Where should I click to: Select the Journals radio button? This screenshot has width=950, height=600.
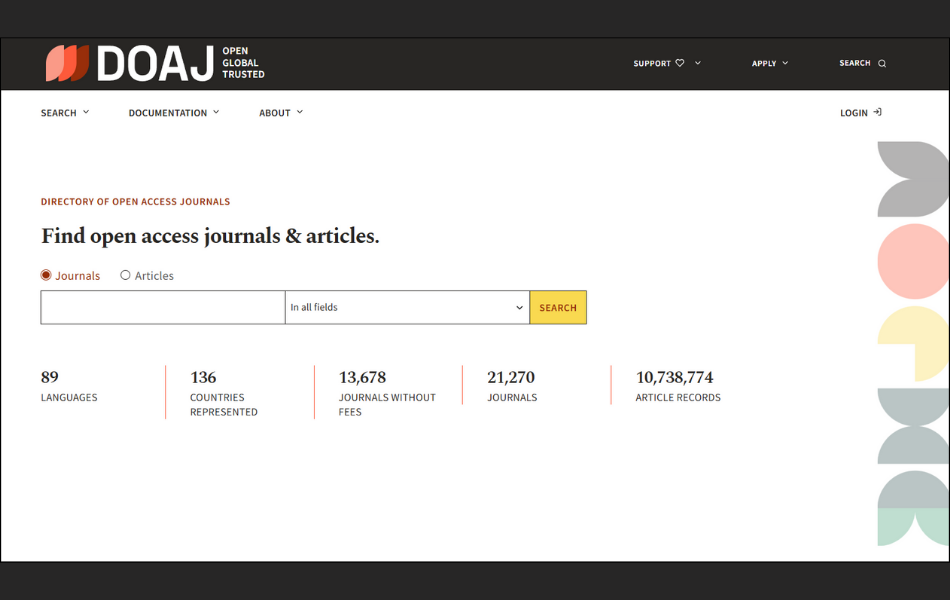46,275
